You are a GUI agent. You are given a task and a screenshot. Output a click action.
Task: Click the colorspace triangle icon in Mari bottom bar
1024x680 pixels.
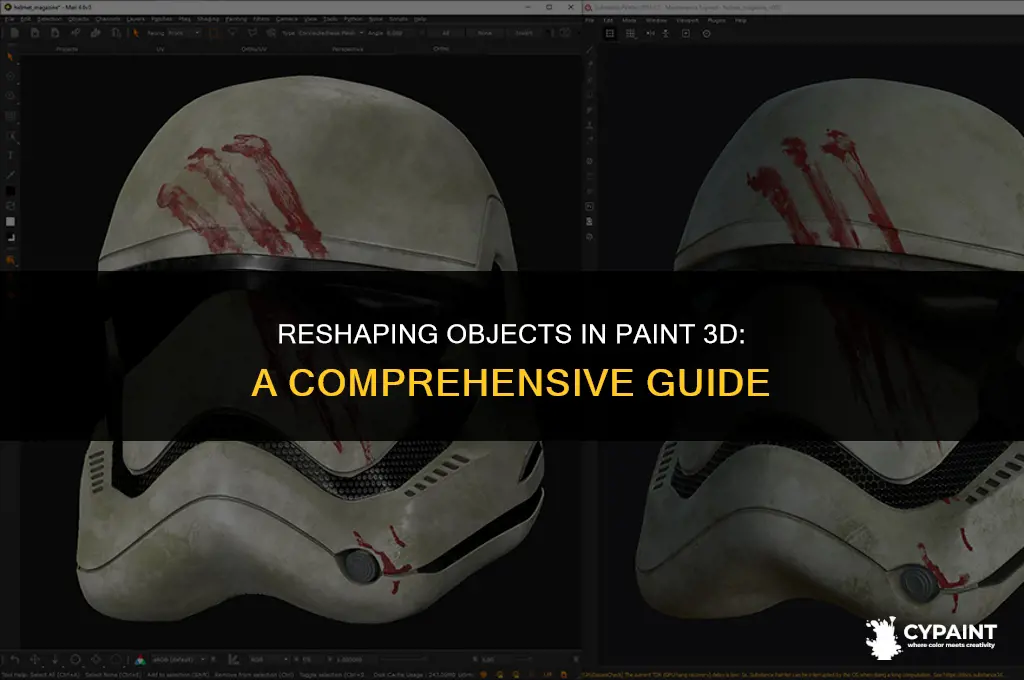139,660
